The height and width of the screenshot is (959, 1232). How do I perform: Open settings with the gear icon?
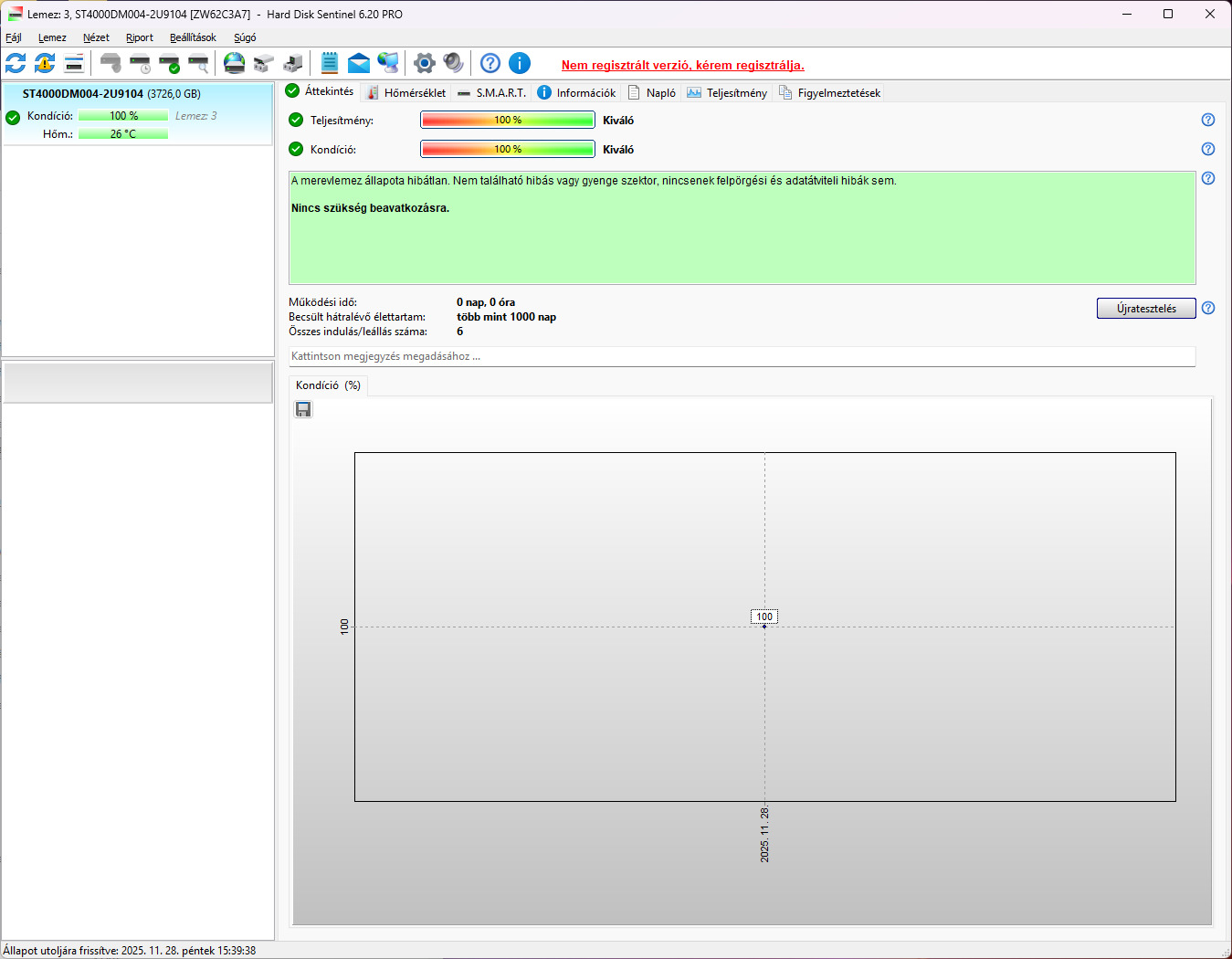pos(425,63)
